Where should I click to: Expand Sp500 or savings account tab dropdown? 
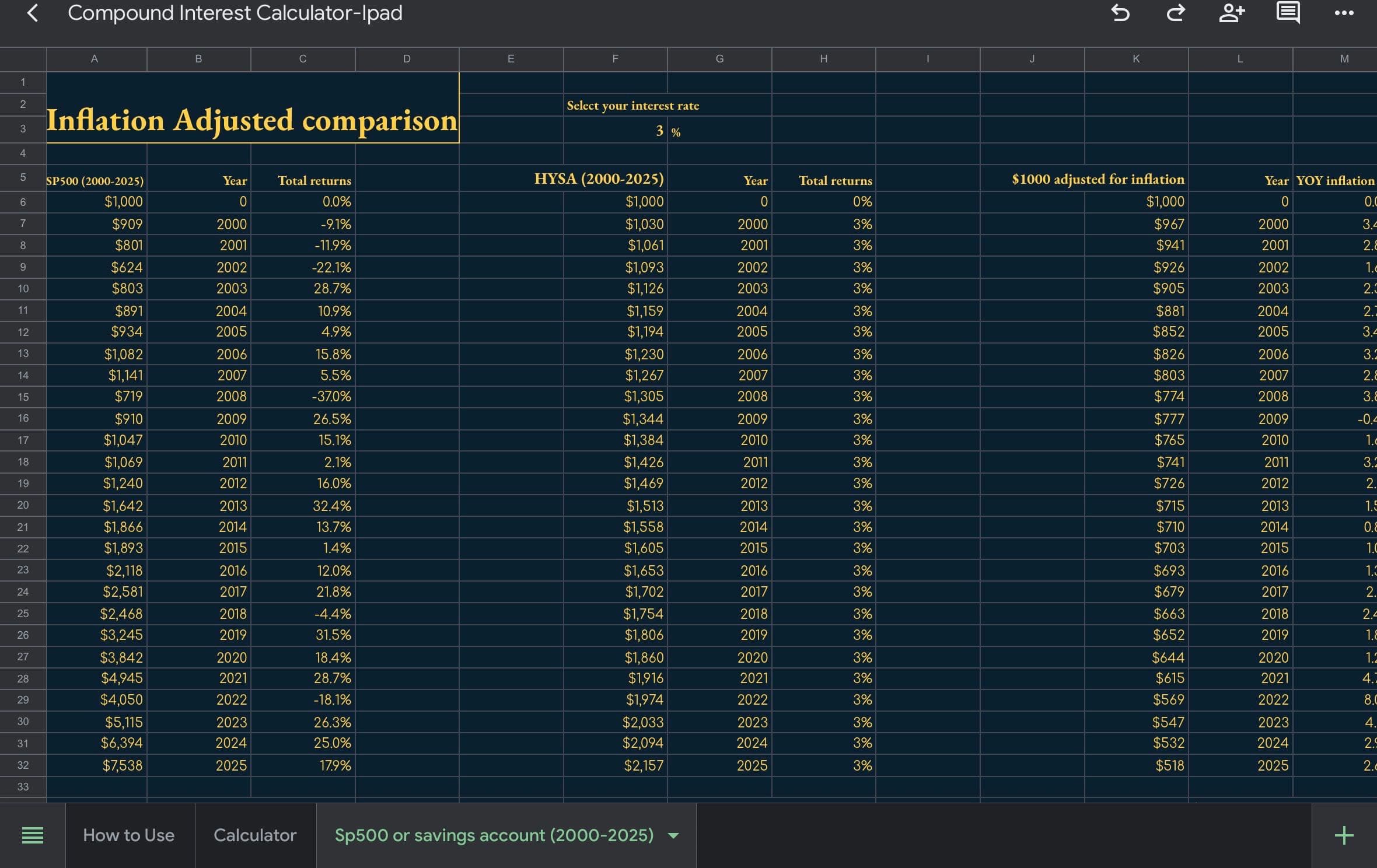(673, 836)
